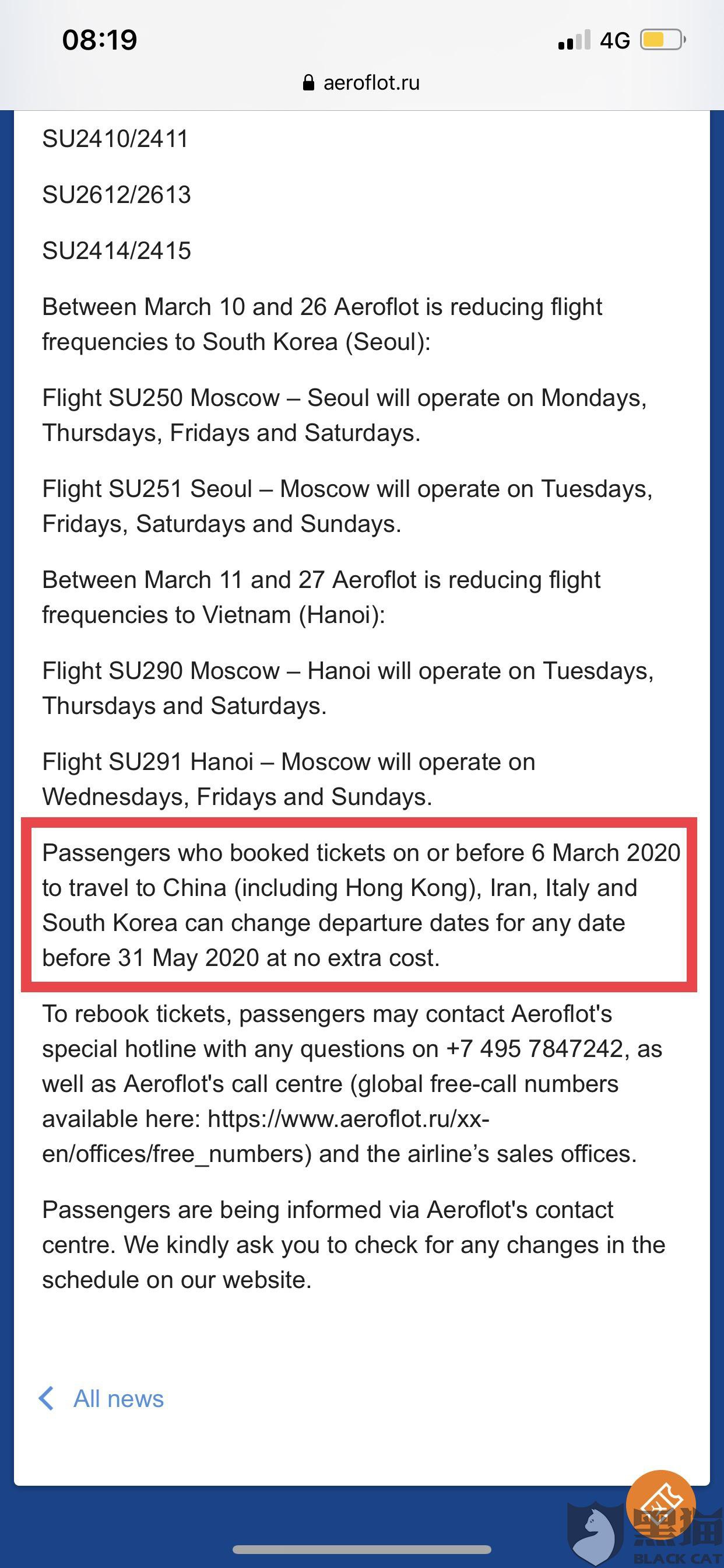The image size is (724, 1568).
Task: Tap the back chevron beside All news
Action: 46,1398
